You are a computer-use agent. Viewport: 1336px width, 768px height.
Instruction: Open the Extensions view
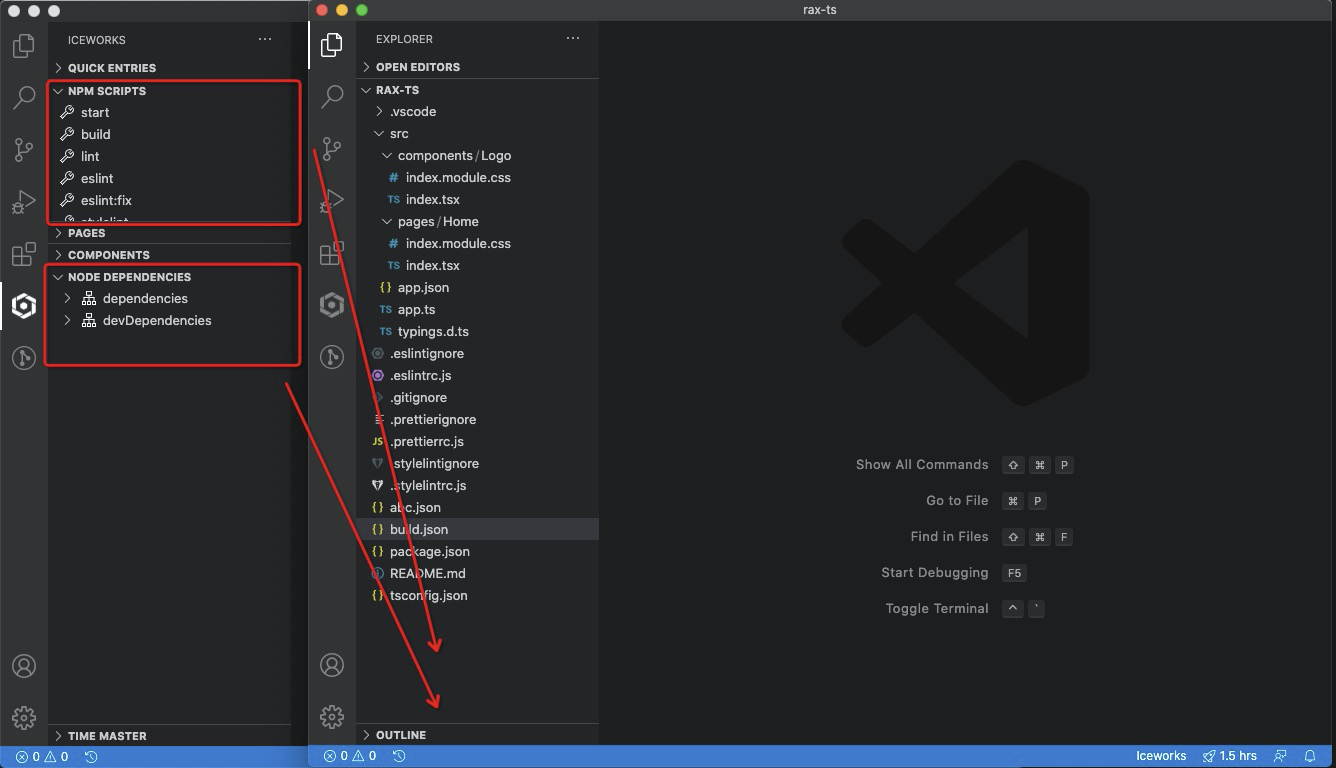click(332, 253)
